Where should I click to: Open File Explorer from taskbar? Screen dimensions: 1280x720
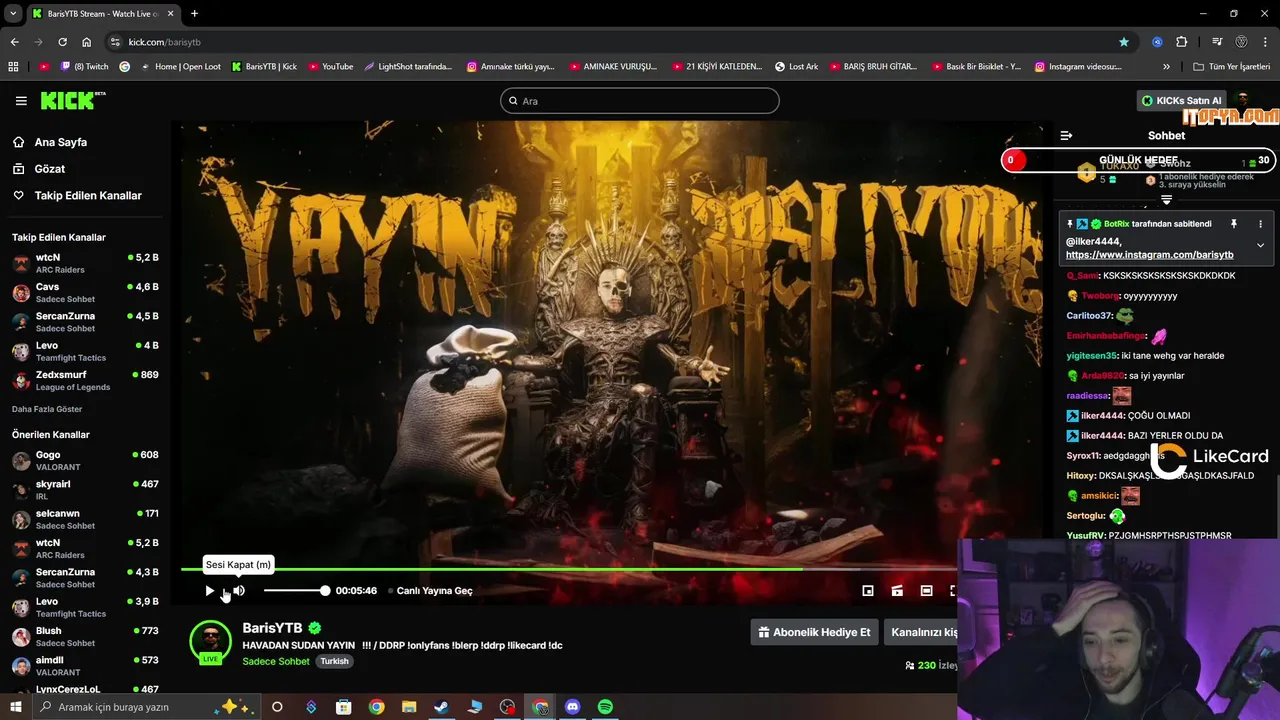pos(408,707)
